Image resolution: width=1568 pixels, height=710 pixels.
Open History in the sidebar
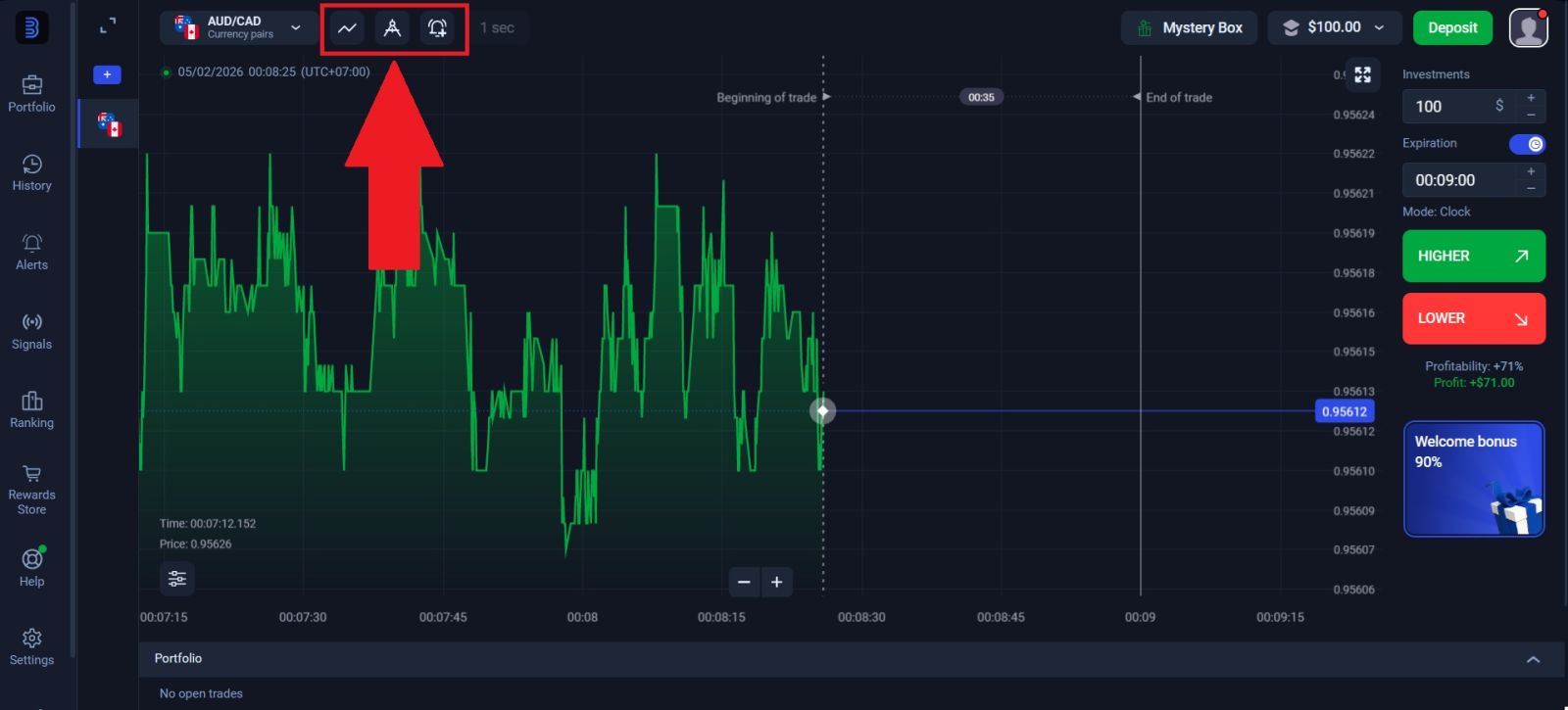(x=31, y=172)
